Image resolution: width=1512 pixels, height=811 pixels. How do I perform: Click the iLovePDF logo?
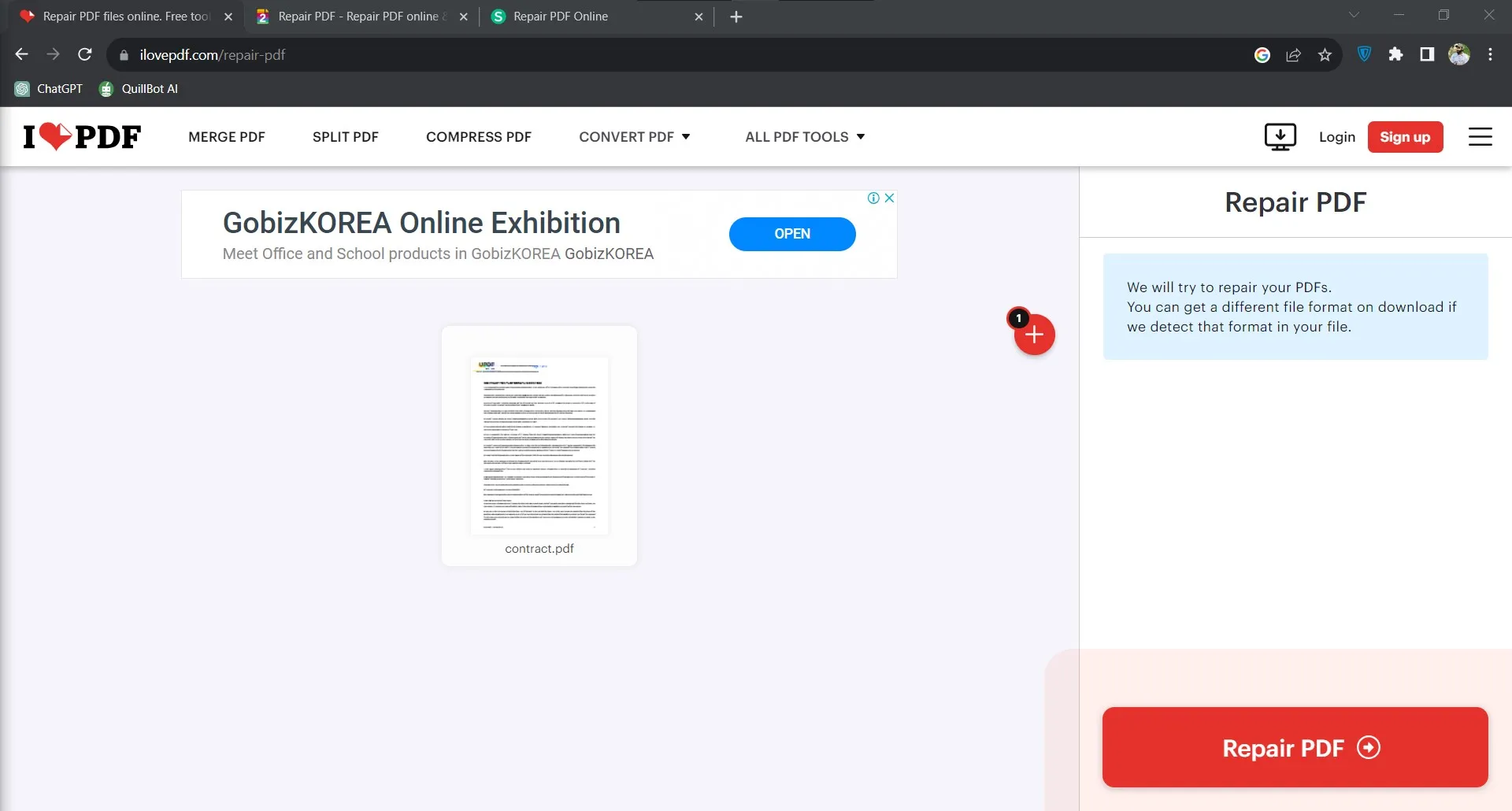[82, 137]
